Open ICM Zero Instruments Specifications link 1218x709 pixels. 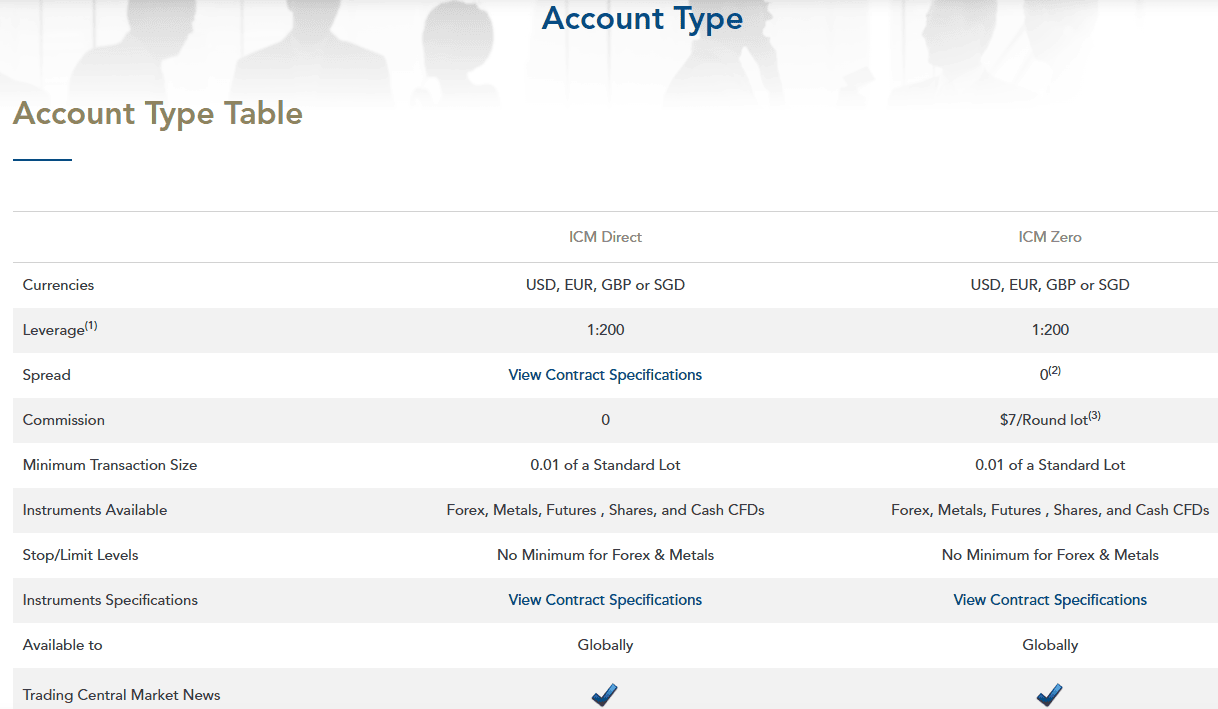click(1050, 599)
